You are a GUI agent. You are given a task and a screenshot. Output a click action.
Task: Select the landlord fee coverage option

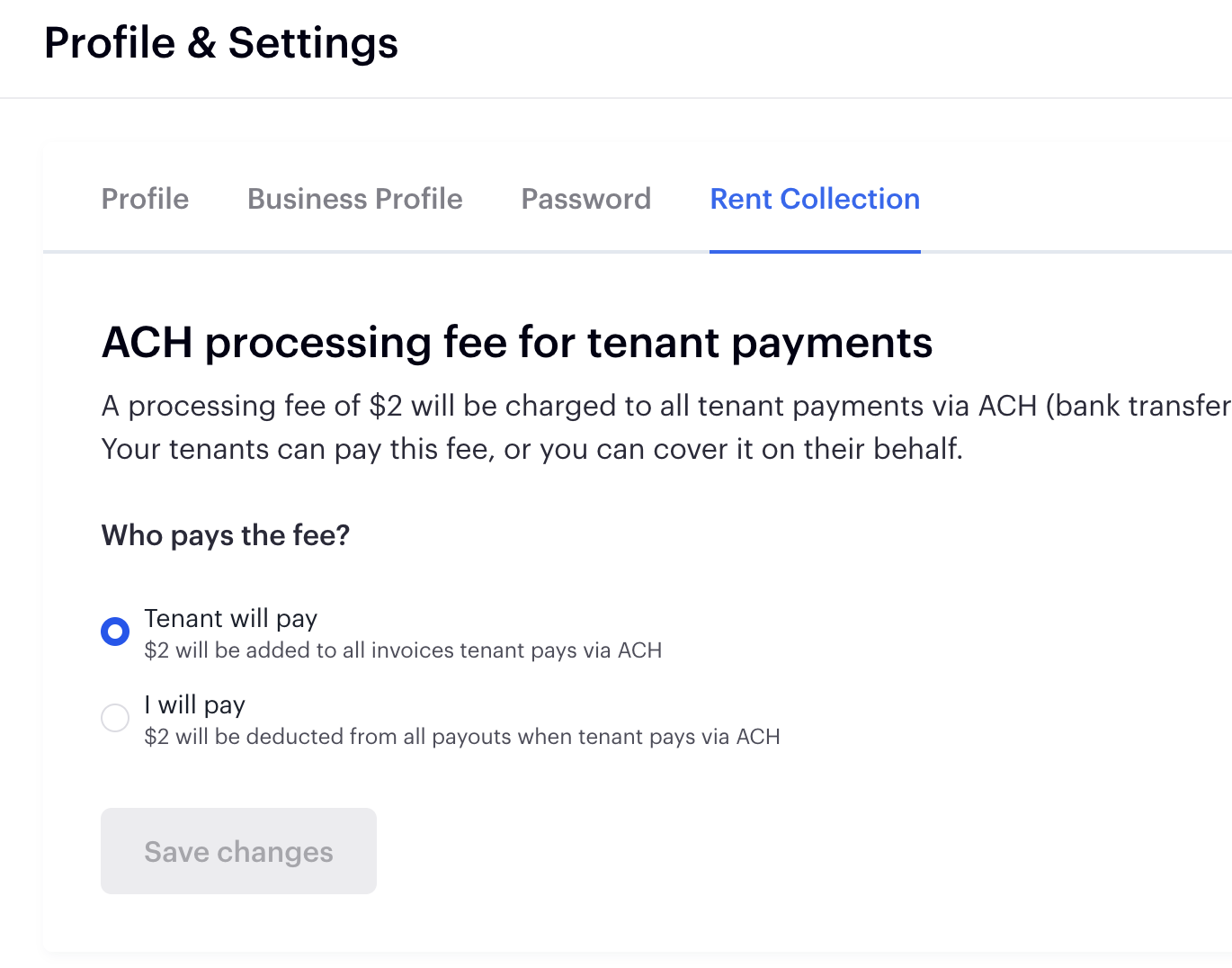[x=115, y=718]
